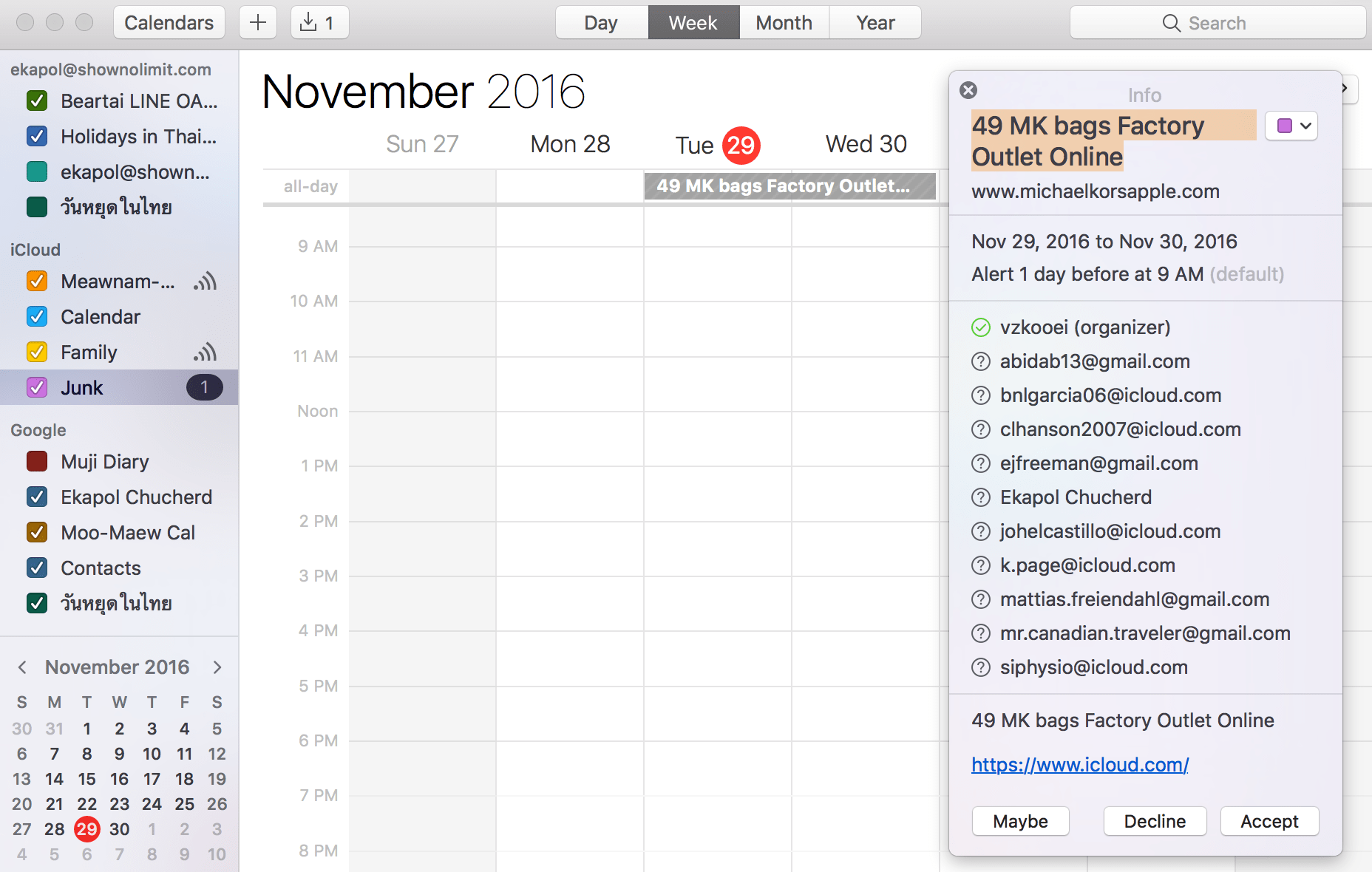The image size is (1372, 872).
Task: Accept the event invitation
Action: (x=1269, y=821)
